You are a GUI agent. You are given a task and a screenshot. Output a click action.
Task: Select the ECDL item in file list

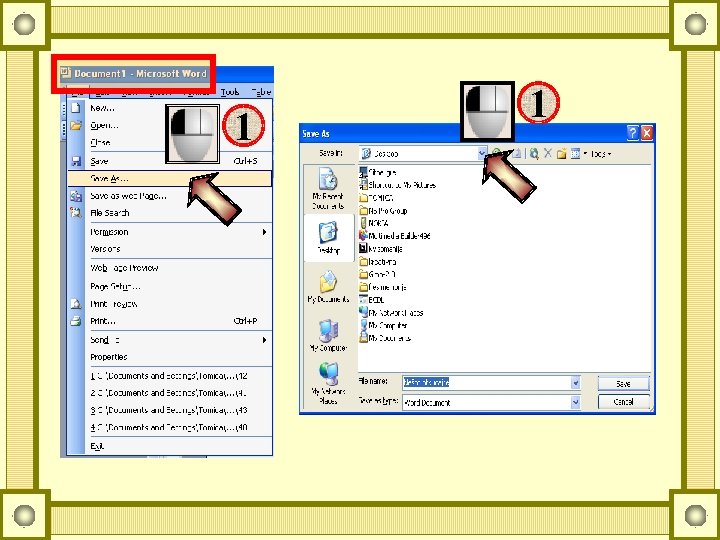[x=371, y=300]
